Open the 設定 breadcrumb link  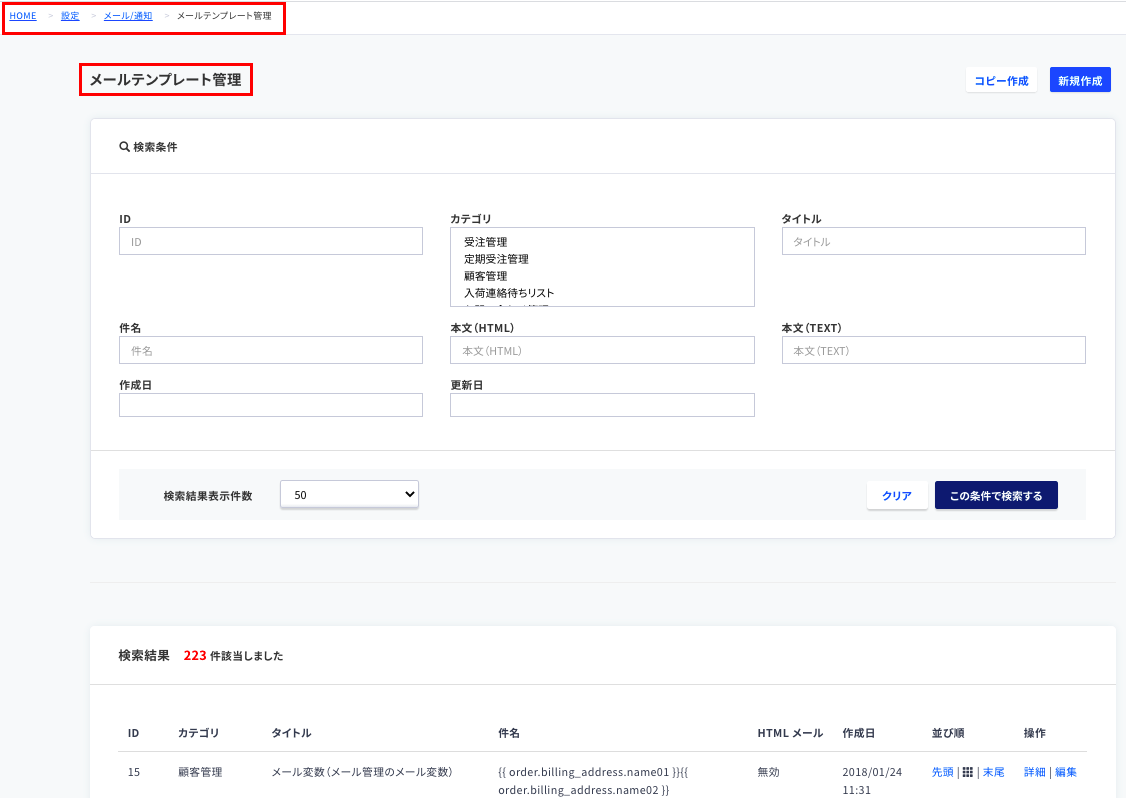tap(70, 16)
